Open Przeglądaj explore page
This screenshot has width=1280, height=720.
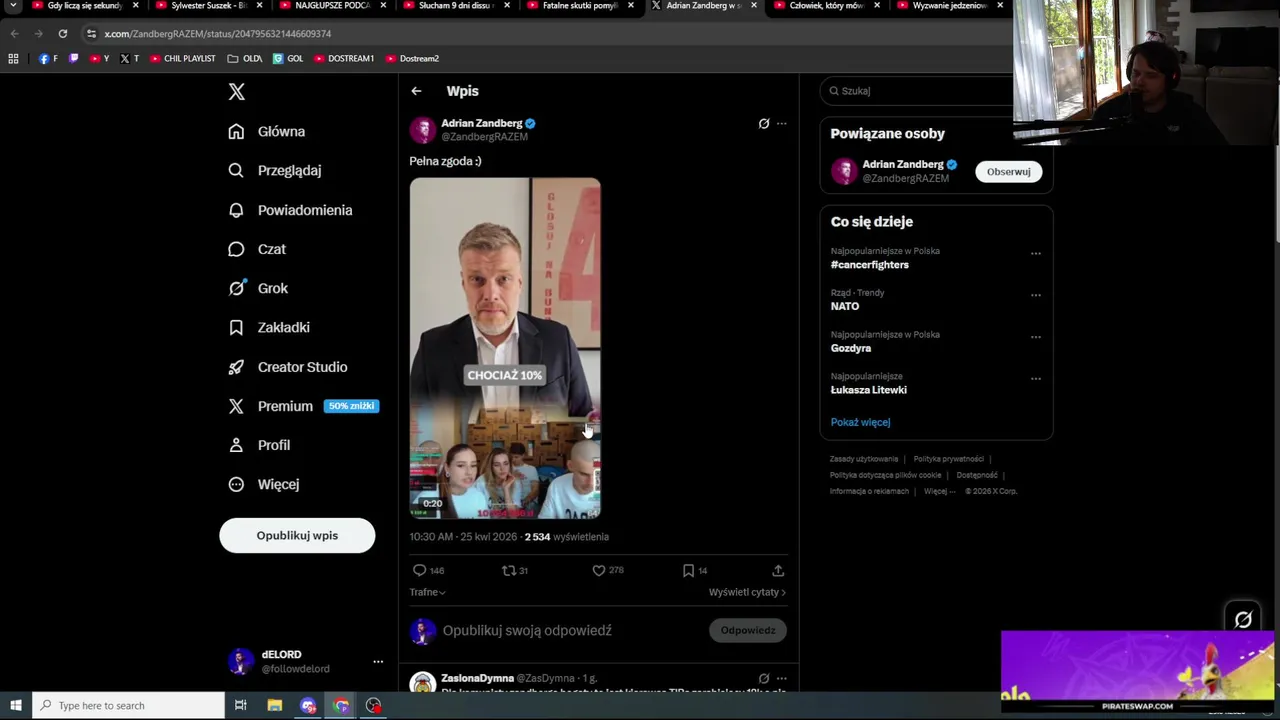pos(275,170)
